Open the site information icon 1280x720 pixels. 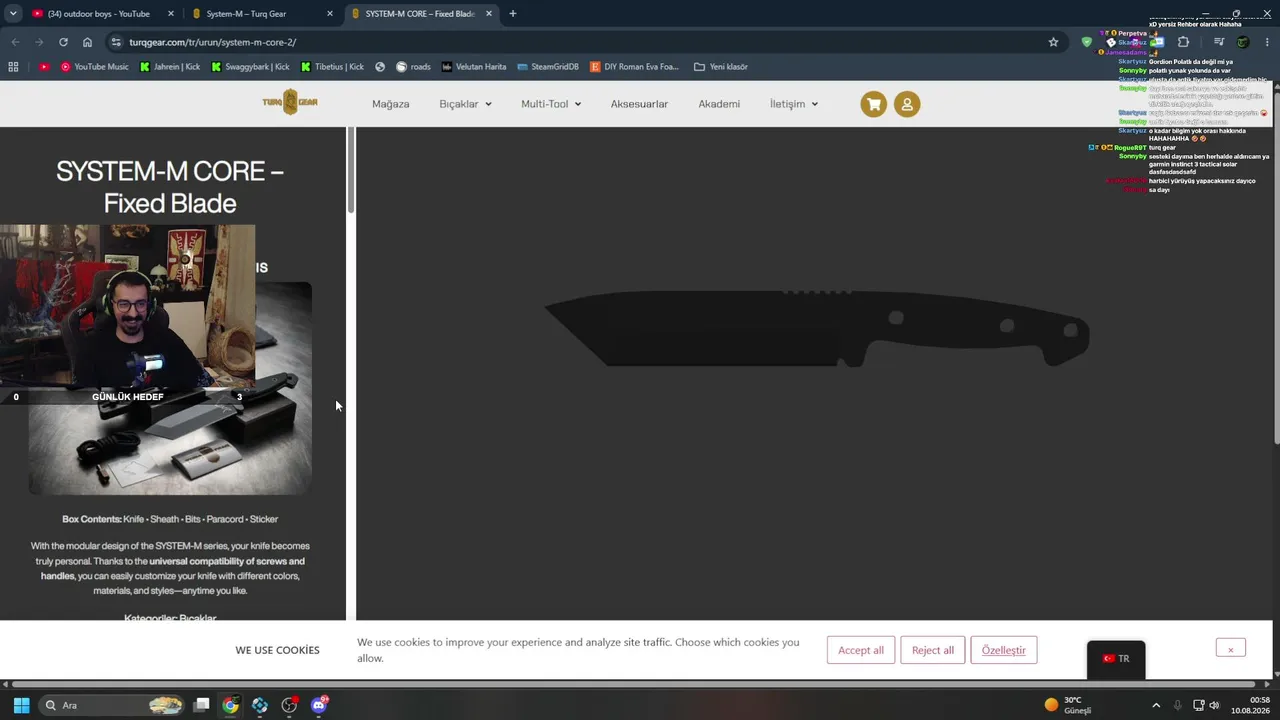point(116,42)
